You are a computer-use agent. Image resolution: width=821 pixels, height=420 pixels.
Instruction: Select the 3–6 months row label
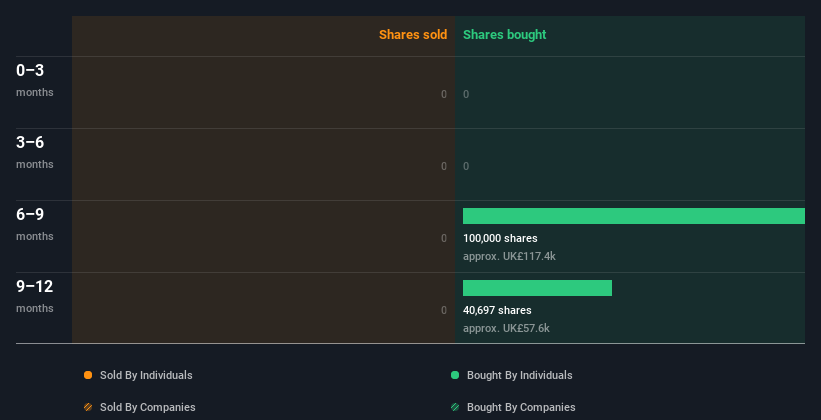click(x=35, y=152)
